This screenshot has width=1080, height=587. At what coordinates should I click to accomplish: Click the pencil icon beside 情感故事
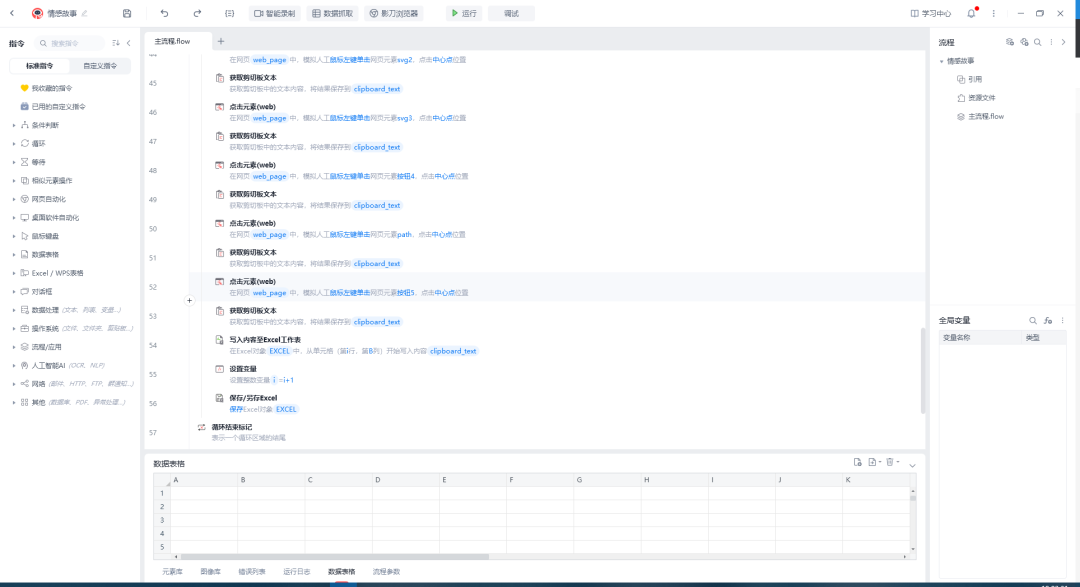[x=85, y=13]
